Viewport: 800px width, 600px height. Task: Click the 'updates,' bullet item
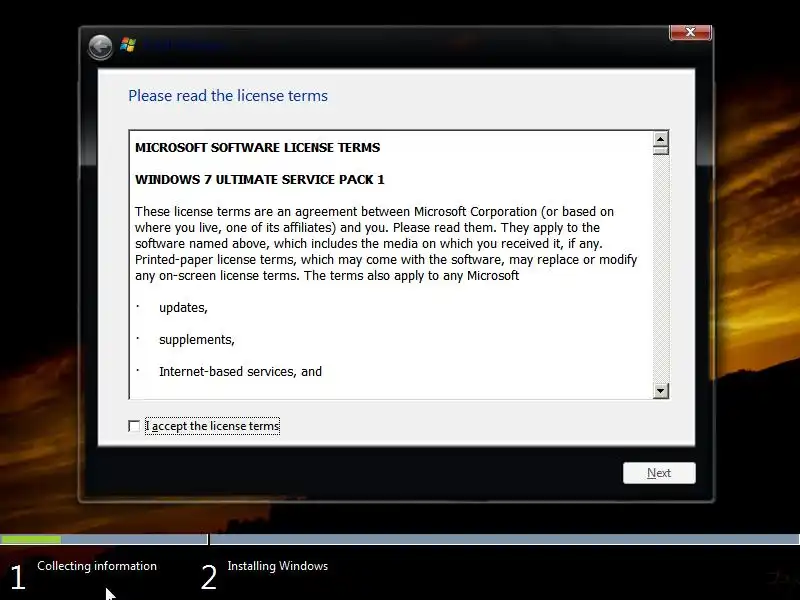coord(183,308)
